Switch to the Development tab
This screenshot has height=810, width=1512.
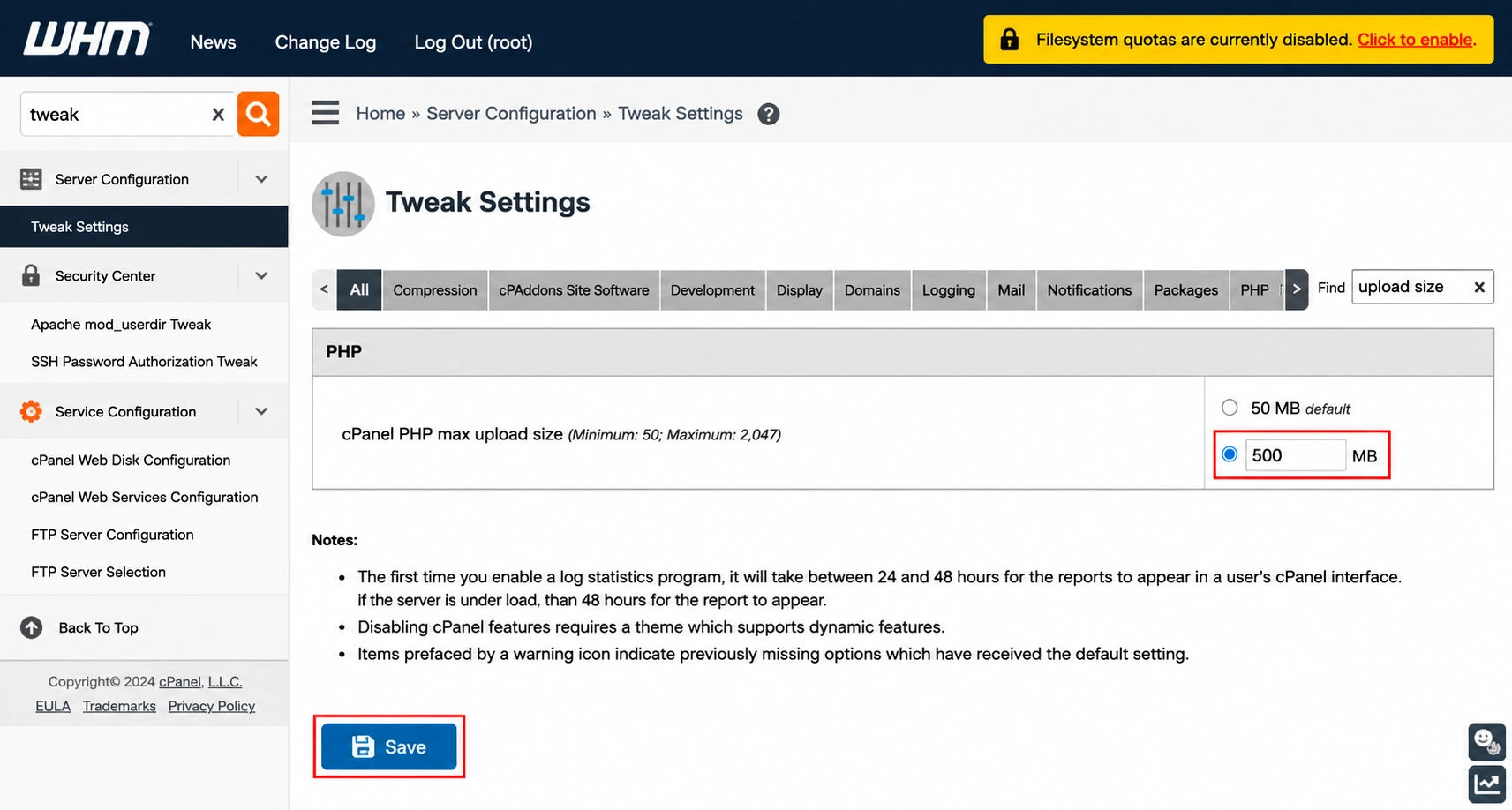(x=712, y=289)
